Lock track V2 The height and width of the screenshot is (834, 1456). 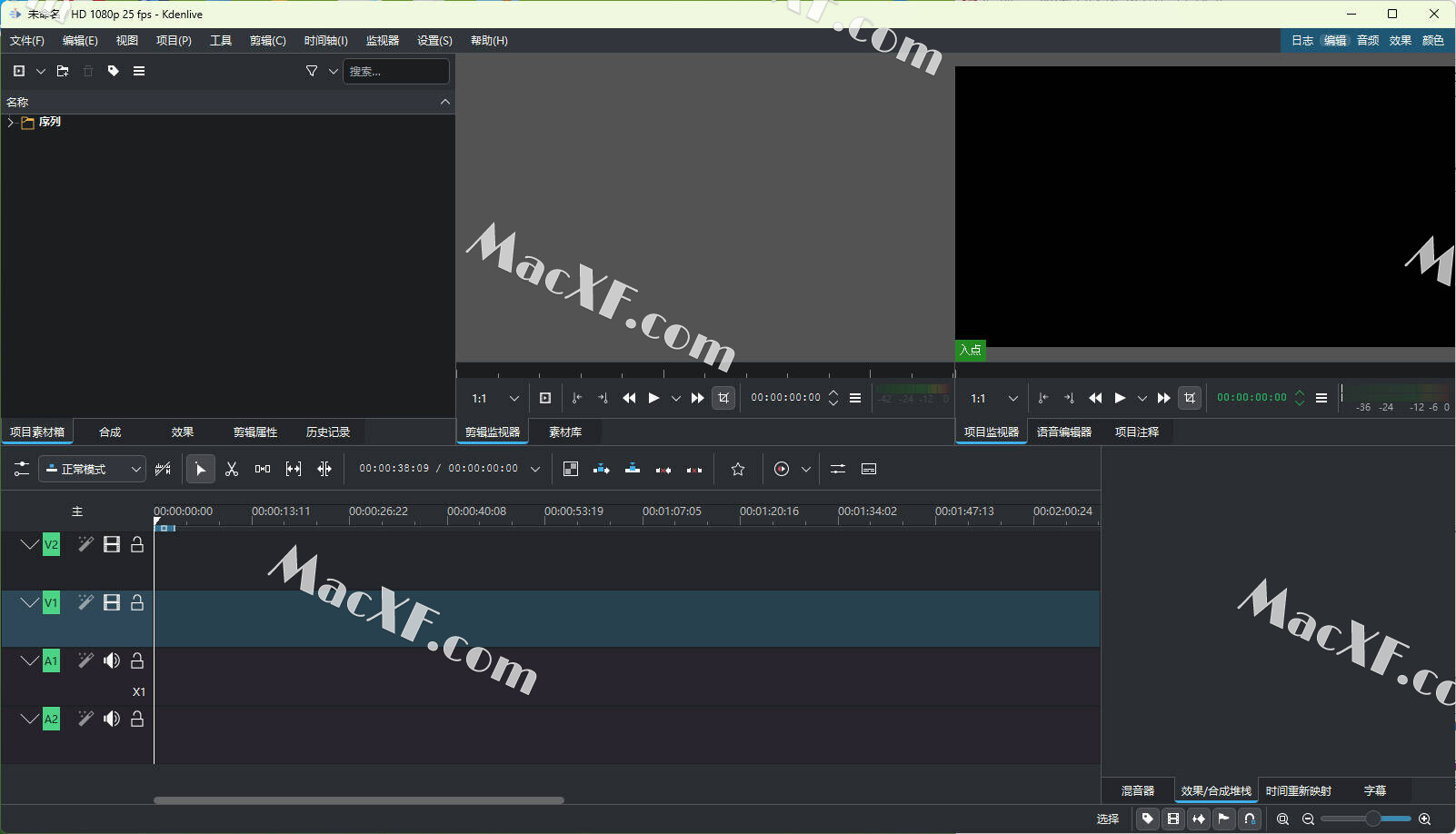pyautogui.click(x=137, y=544)
